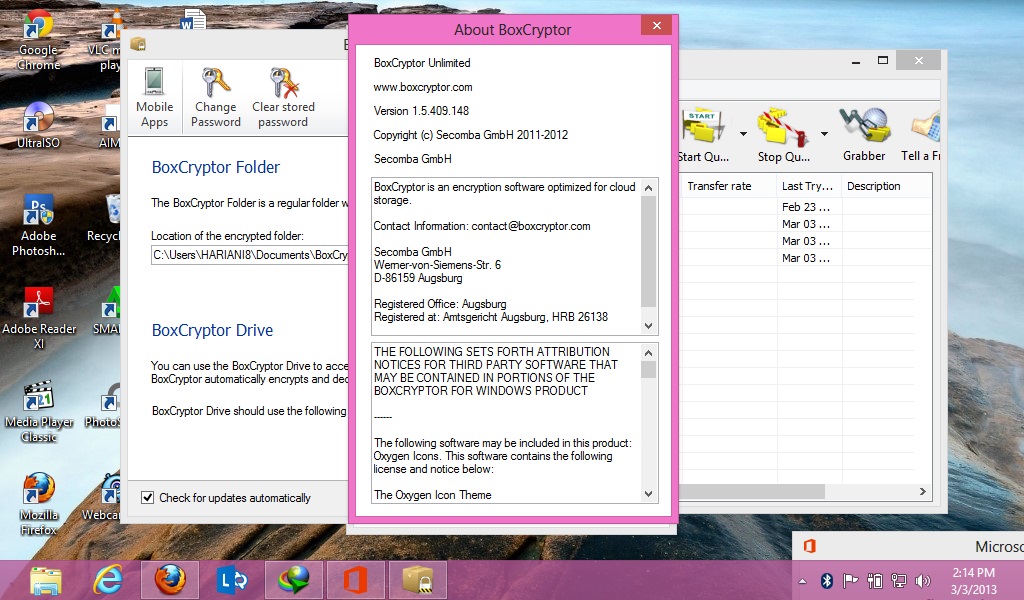Open Action Center flag icon
Image resolution: width=1024 pixels, height=600 pixels.
850,581
